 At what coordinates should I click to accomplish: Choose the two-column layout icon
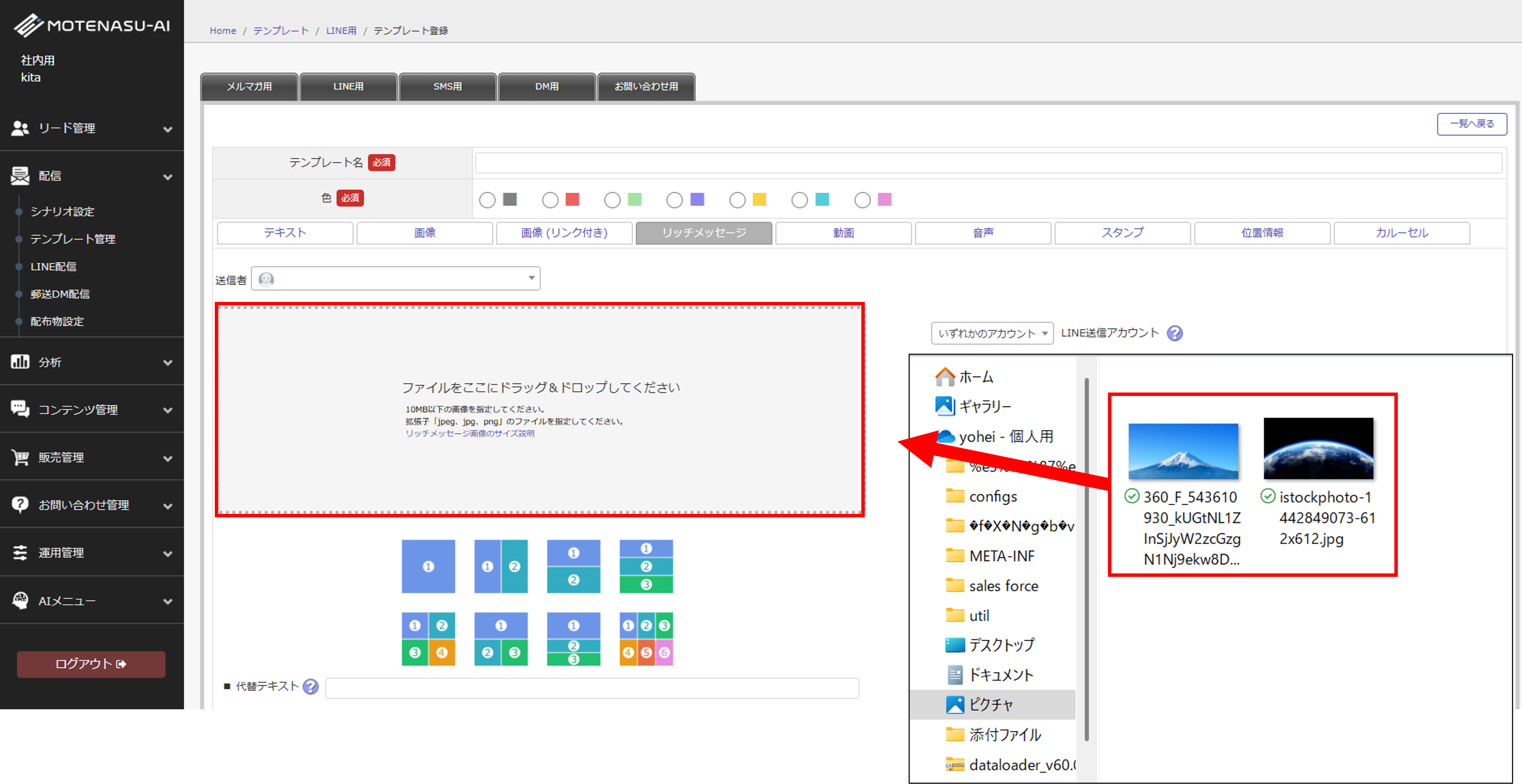[x=501, y=566]
